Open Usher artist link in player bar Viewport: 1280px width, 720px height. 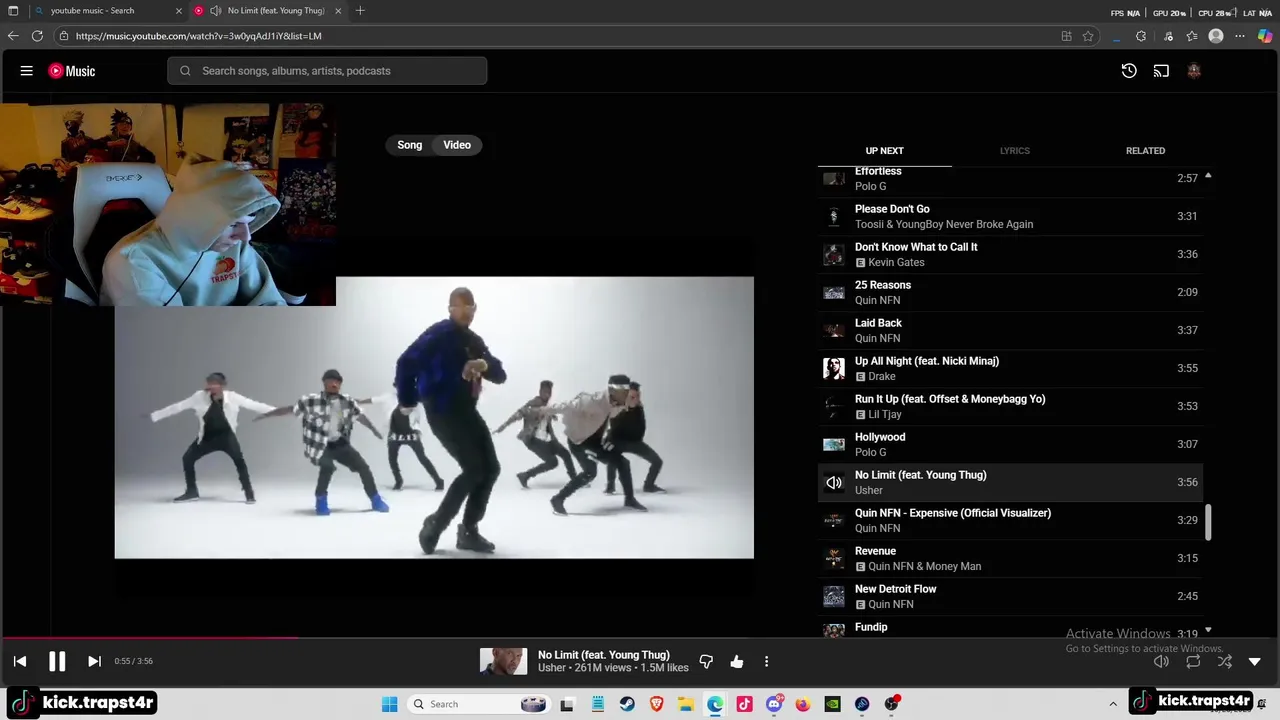pos(551,668)
